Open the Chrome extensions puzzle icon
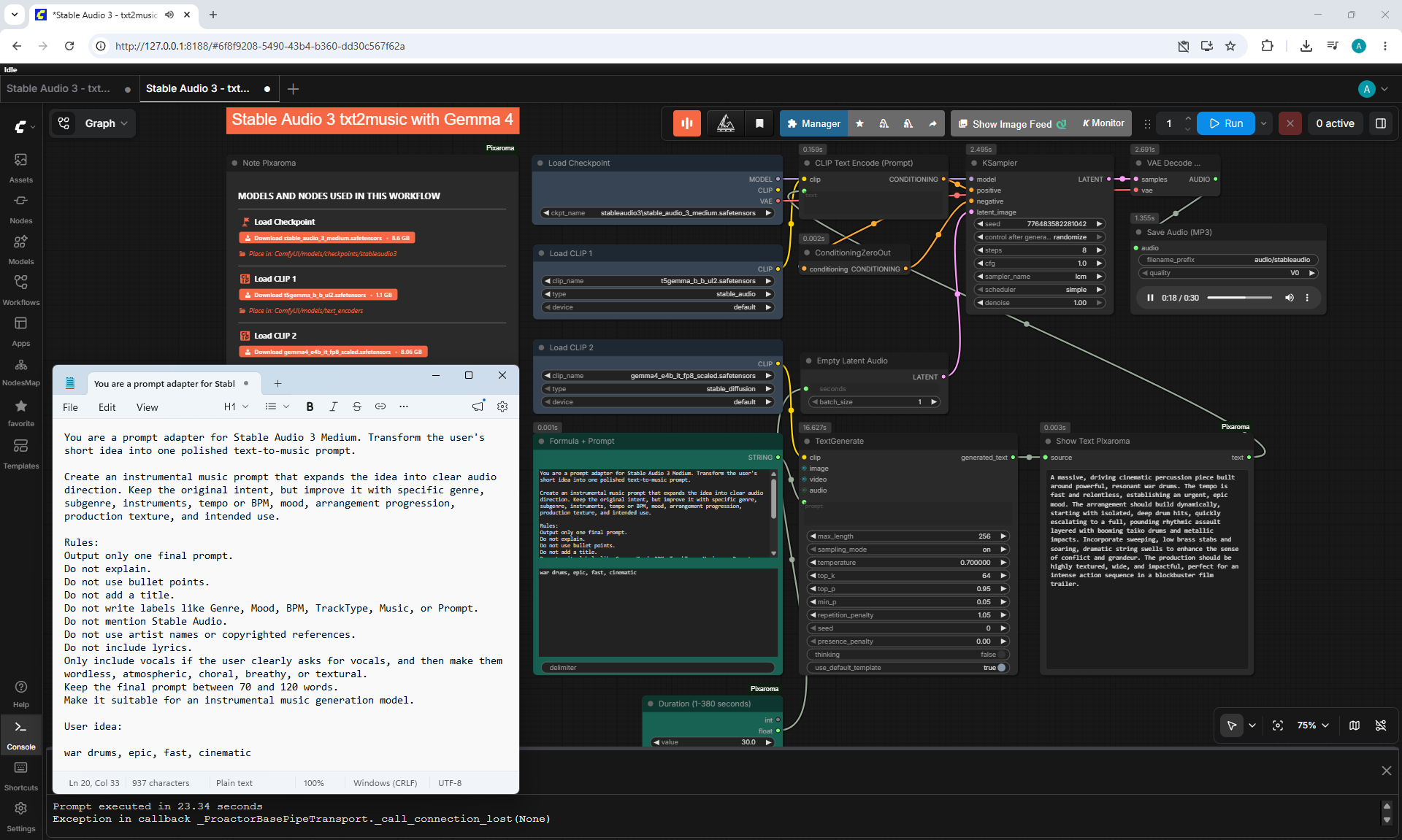This screenshot has height=840, width=1402. [x=1267, y=46]
